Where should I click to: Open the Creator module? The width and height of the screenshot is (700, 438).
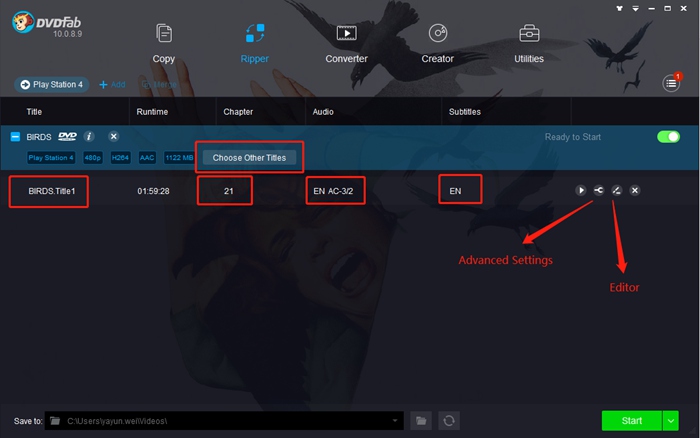click(x=438, y=44)
